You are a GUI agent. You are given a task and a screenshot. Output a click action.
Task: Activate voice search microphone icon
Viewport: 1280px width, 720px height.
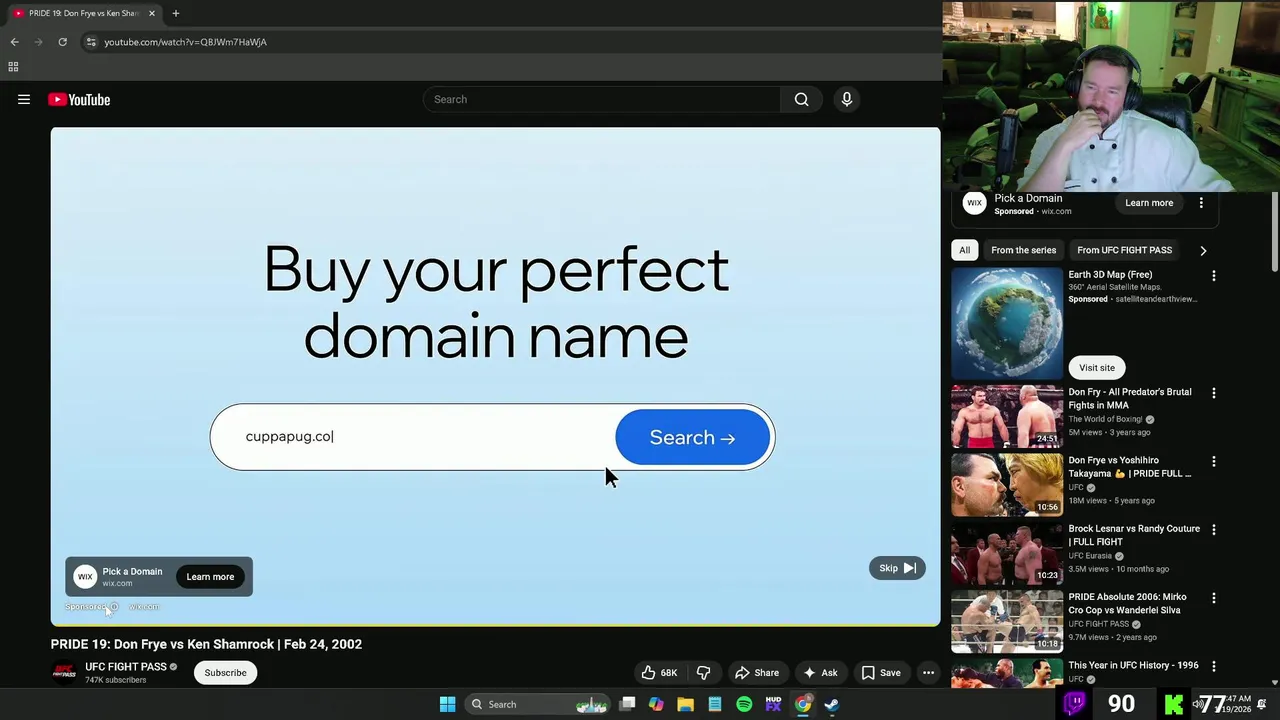point(846,99)
